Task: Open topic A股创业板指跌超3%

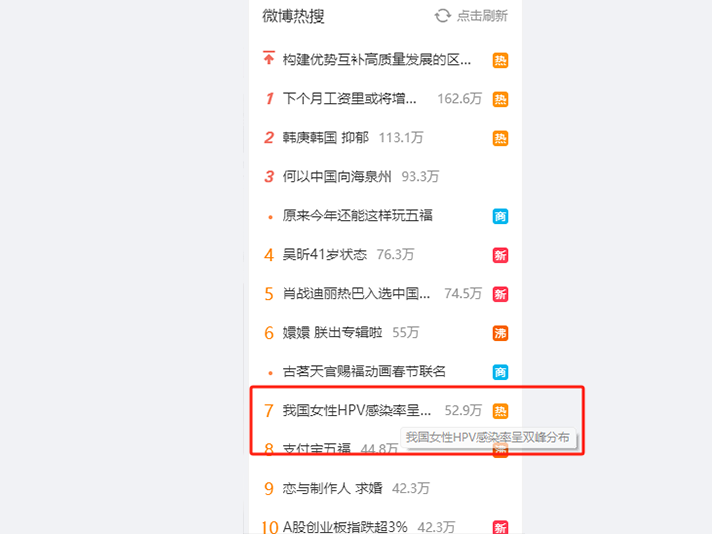Action: tap(345, 527)
